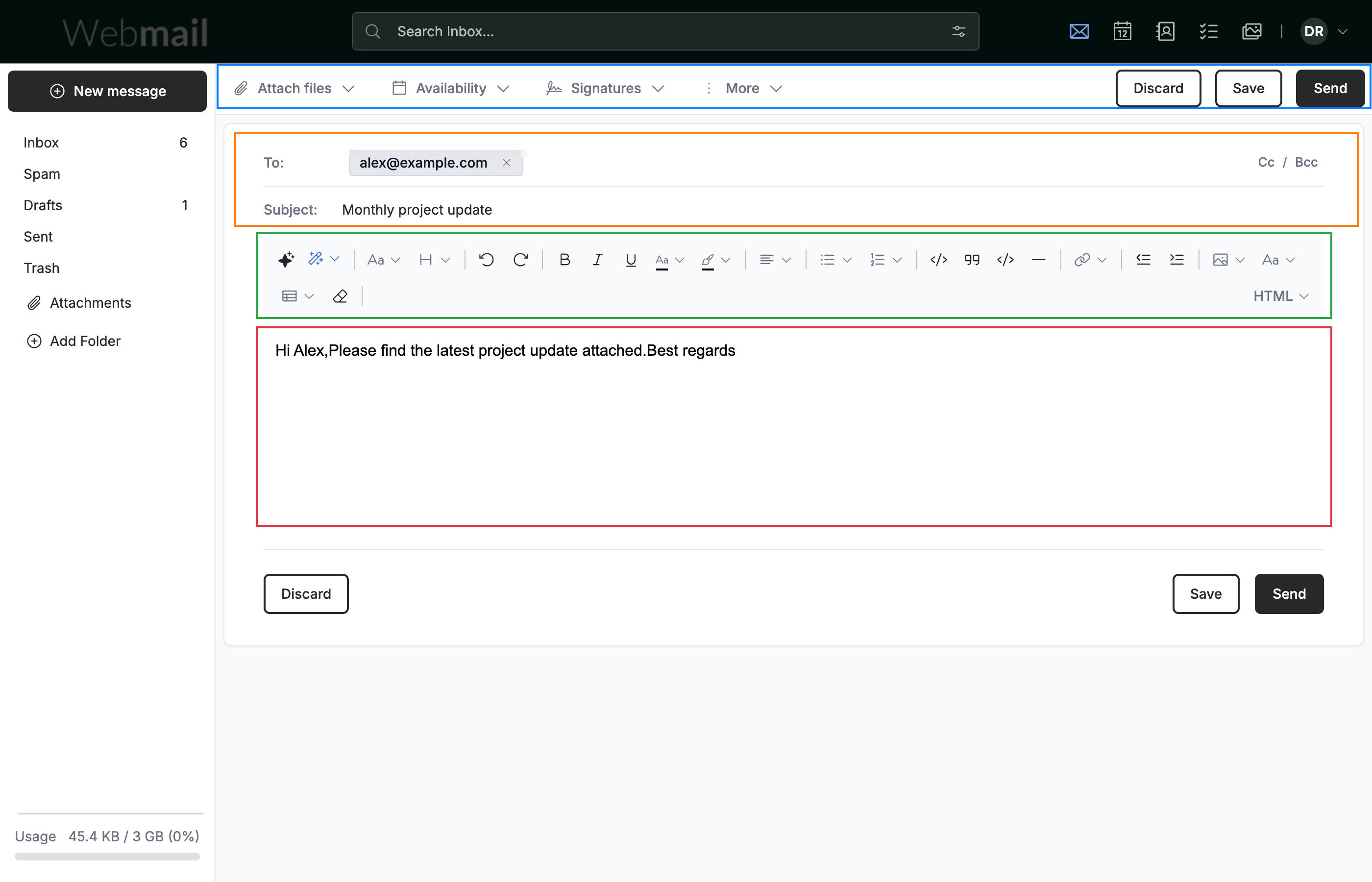Open the Mail app icon in header
Viewport: 1372px width, 882px height.
pyautogui.click(x=1079, y=31)
